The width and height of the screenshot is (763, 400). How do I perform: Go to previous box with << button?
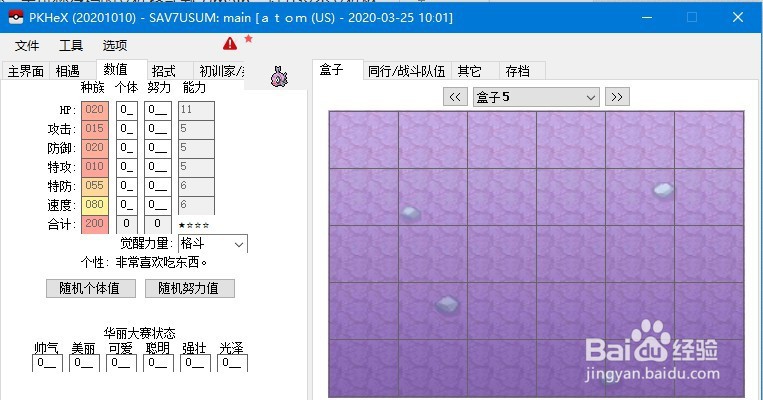[x=455, y=97]
